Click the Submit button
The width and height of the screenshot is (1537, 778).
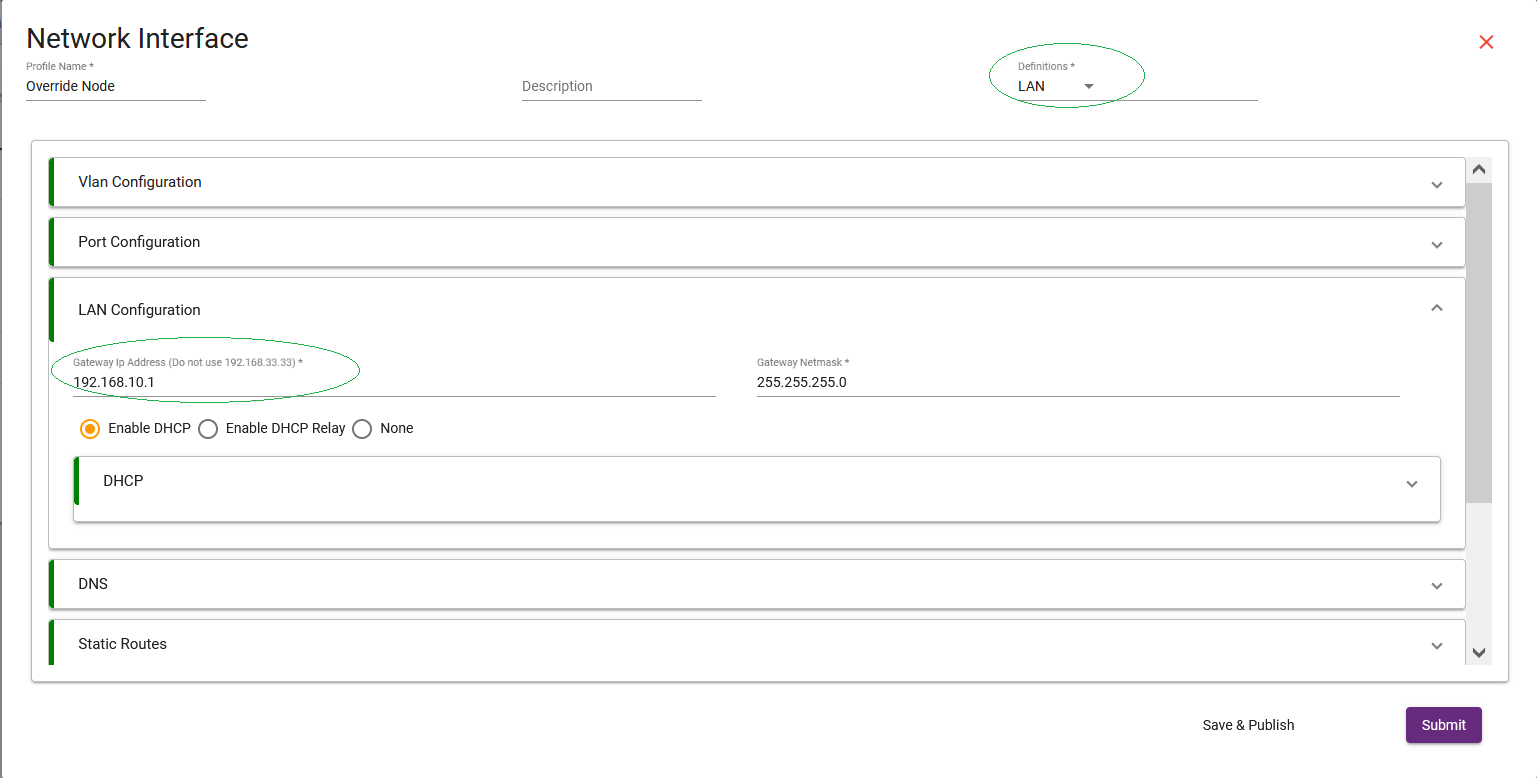[x=1444, y=725]
